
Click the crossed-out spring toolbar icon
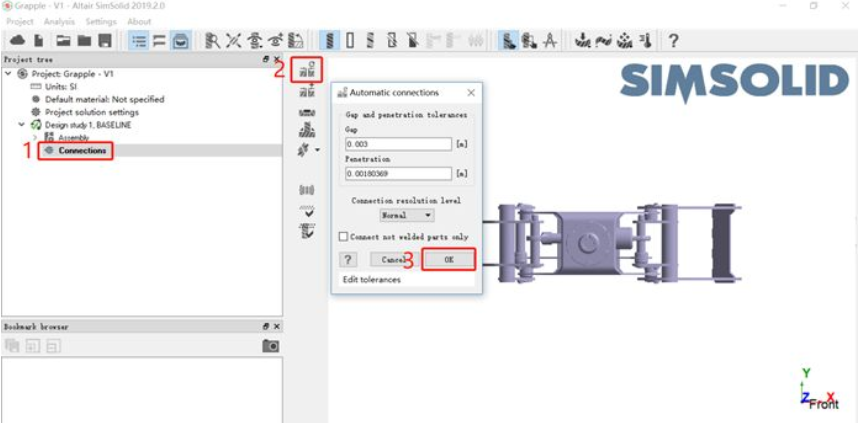(413, 40)
